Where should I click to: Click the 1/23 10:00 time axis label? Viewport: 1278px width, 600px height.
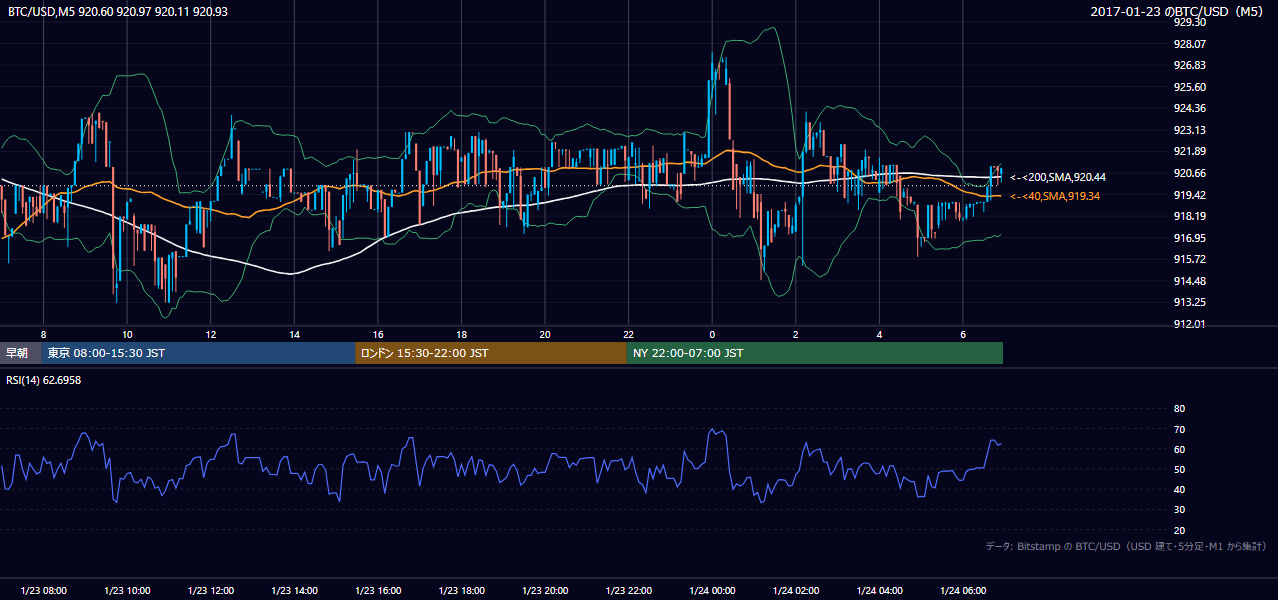127,591
